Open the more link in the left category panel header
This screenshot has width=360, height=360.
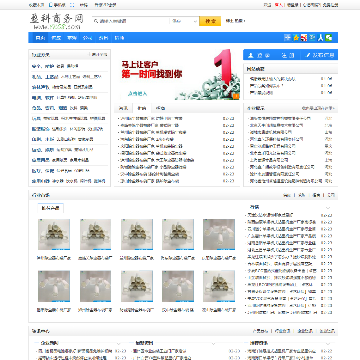click(x=99, y=55)
